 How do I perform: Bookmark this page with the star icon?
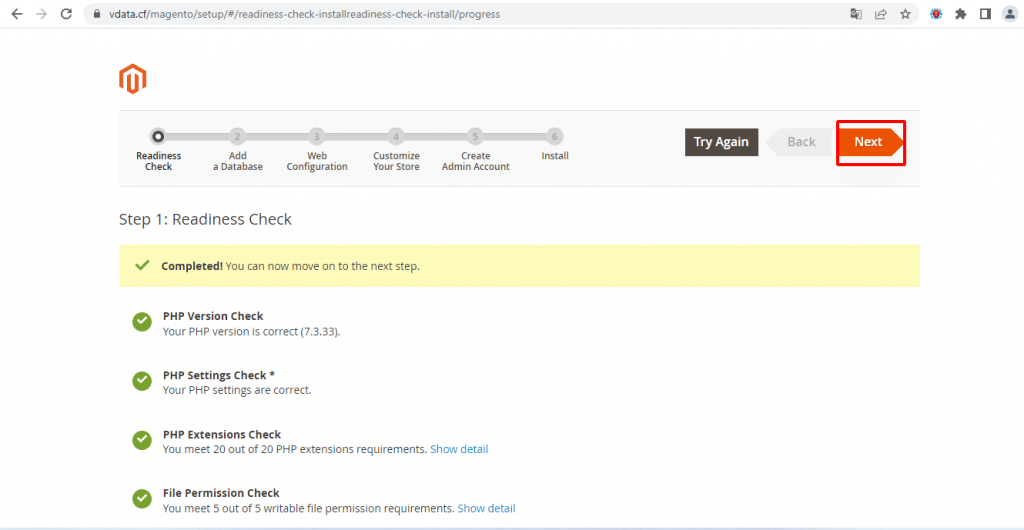click(x=905, y=14)
